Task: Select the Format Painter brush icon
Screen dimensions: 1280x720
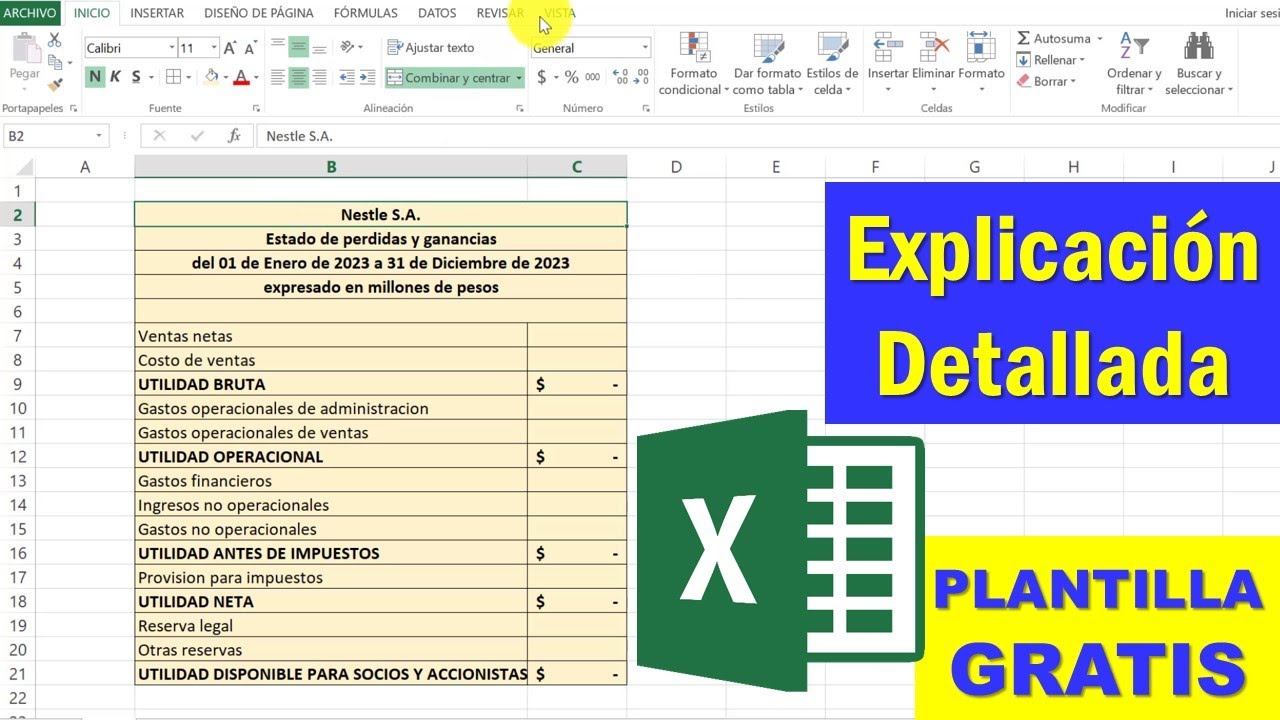Action: pos(55,86)
